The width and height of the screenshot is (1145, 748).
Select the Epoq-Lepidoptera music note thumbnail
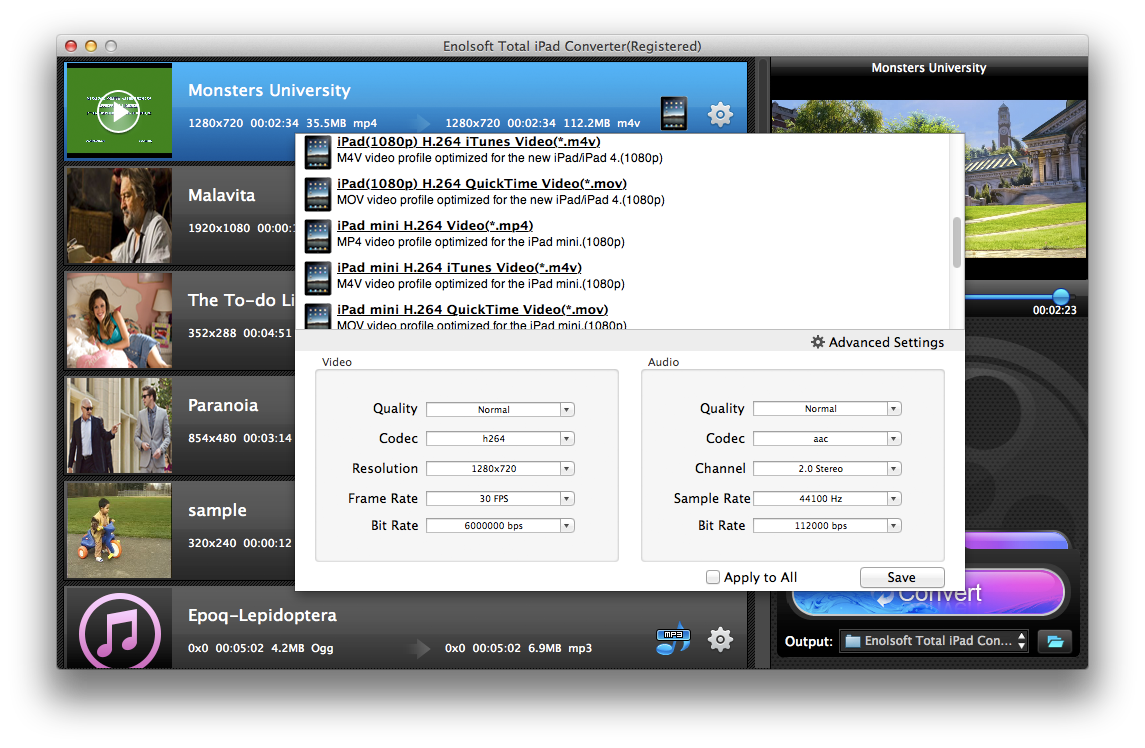click(x=119, y=630)
